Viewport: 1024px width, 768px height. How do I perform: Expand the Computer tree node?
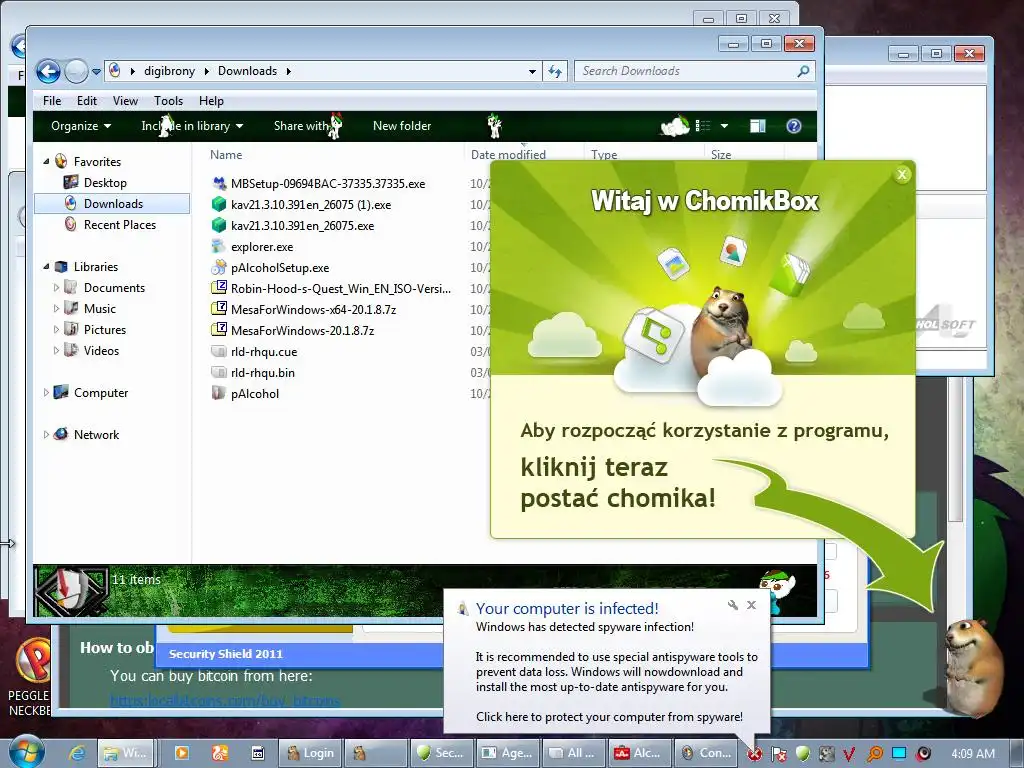click(x=46, y=392)
